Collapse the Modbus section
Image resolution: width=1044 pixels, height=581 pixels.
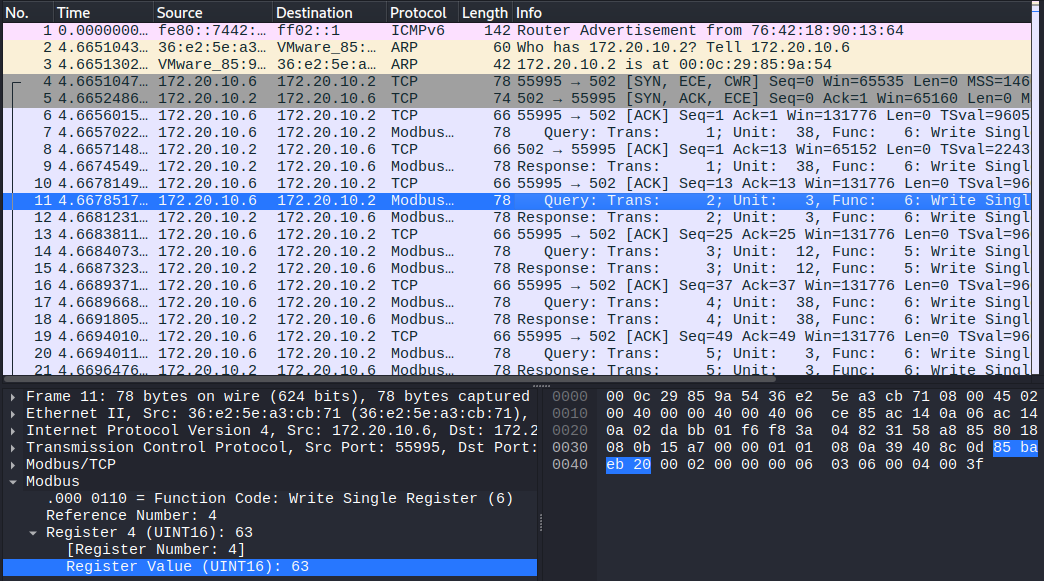point(12,482)
